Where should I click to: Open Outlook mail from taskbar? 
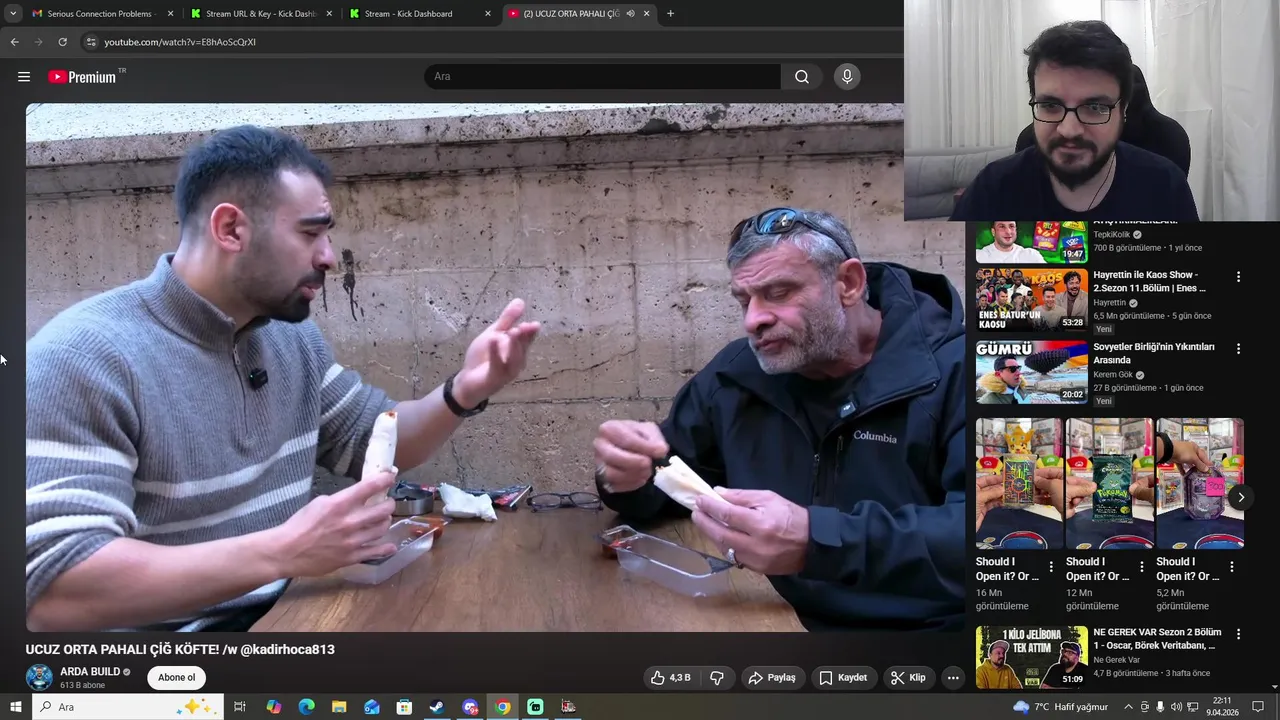372,707
